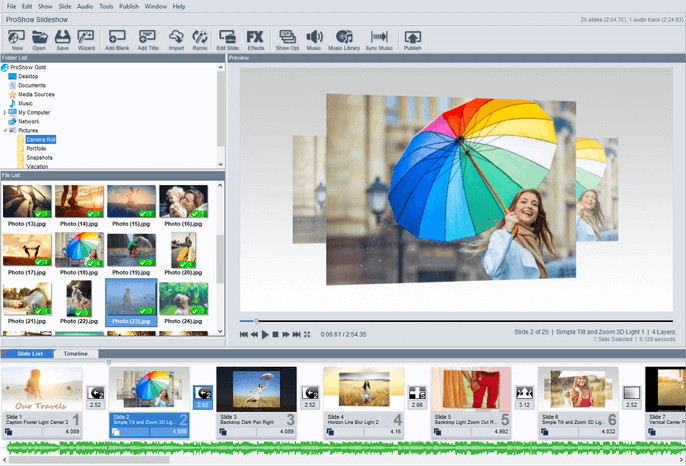Click the rewind preview button

tap(254, 334)
